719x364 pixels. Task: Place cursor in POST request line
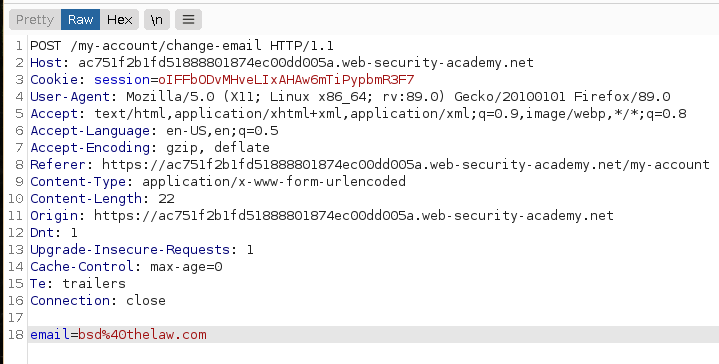182,46
